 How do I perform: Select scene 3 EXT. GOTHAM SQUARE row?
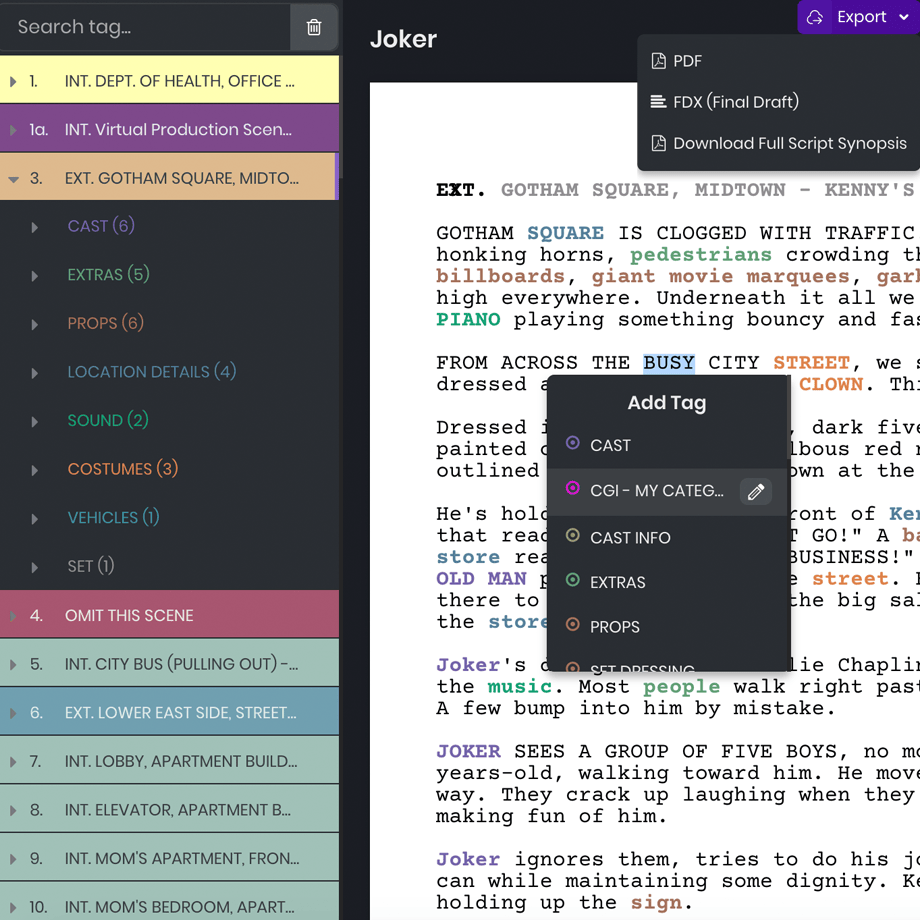tap(170, 177)
